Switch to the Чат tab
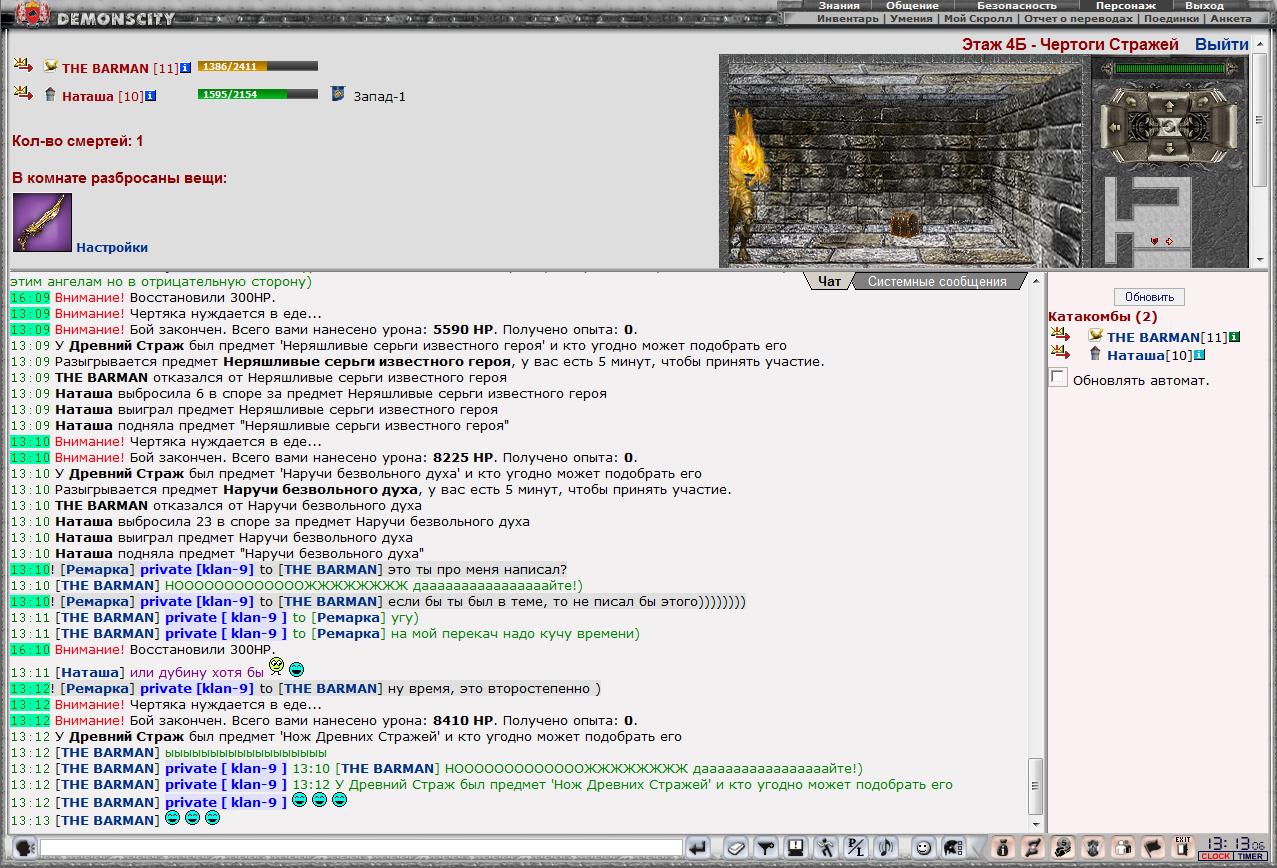This screenshot has height=868, width=1277. [x=829, y=282]
